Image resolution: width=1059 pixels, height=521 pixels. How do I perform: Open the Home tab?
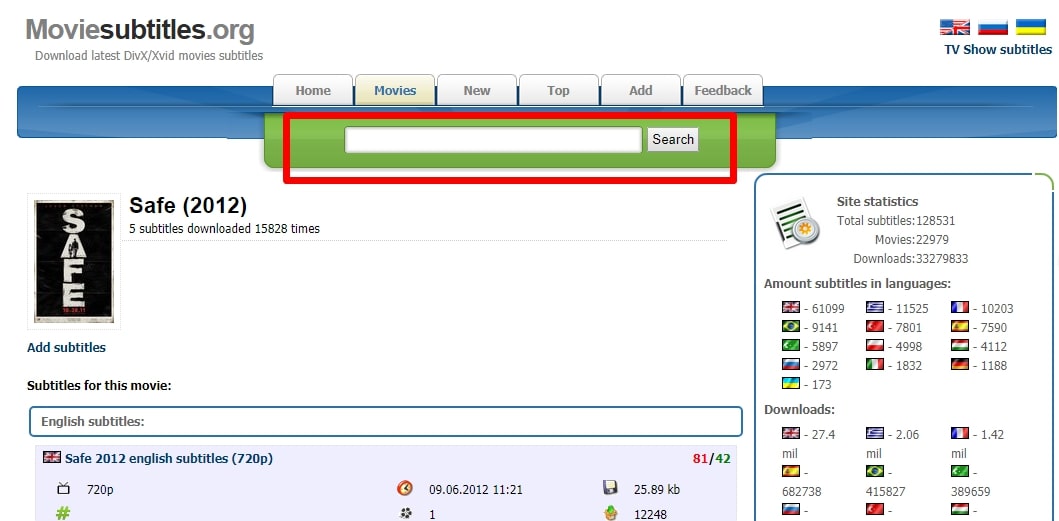[313, 91]
